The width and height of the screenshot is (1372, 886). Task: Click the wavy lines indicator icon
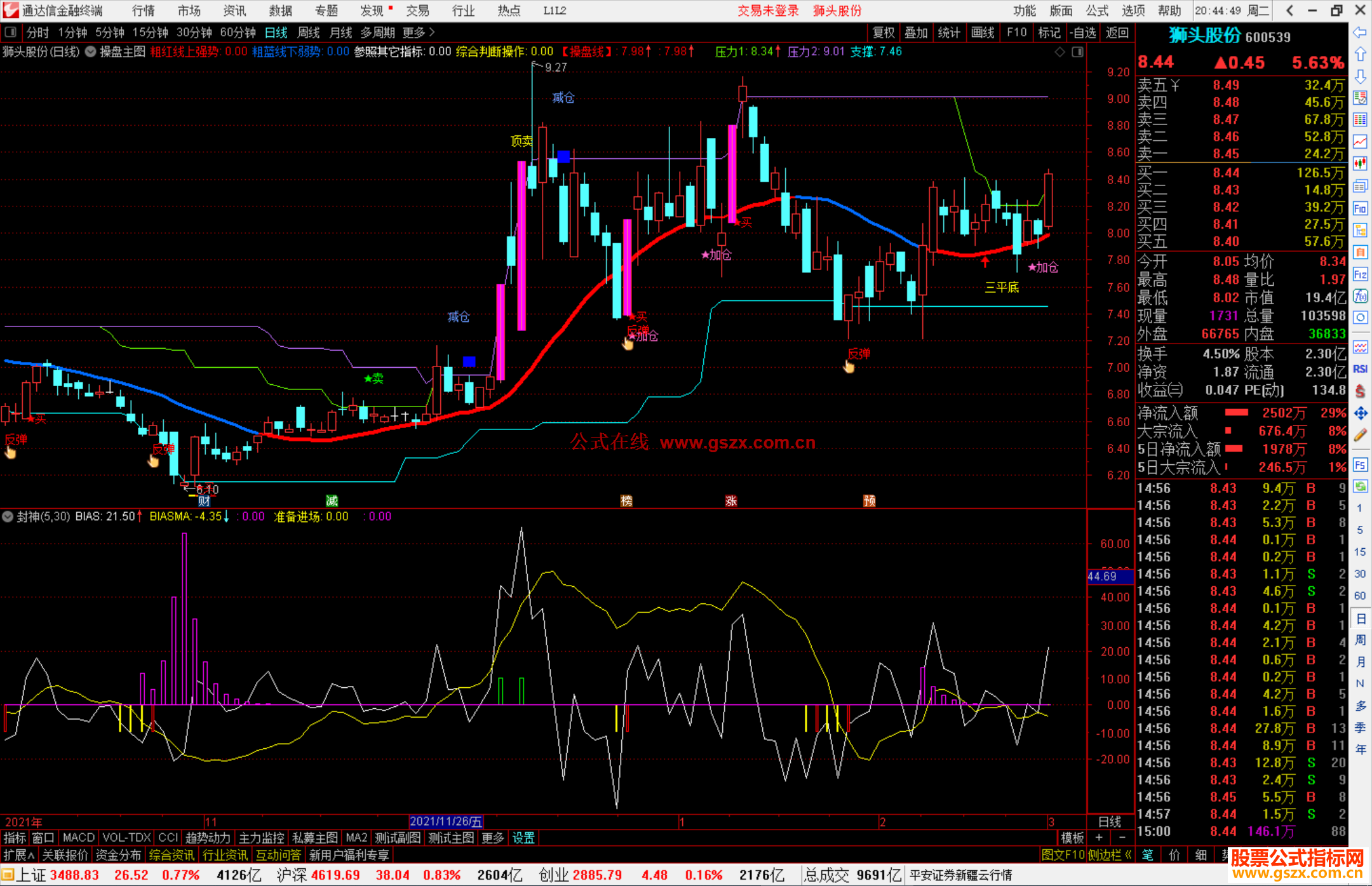1360,347
